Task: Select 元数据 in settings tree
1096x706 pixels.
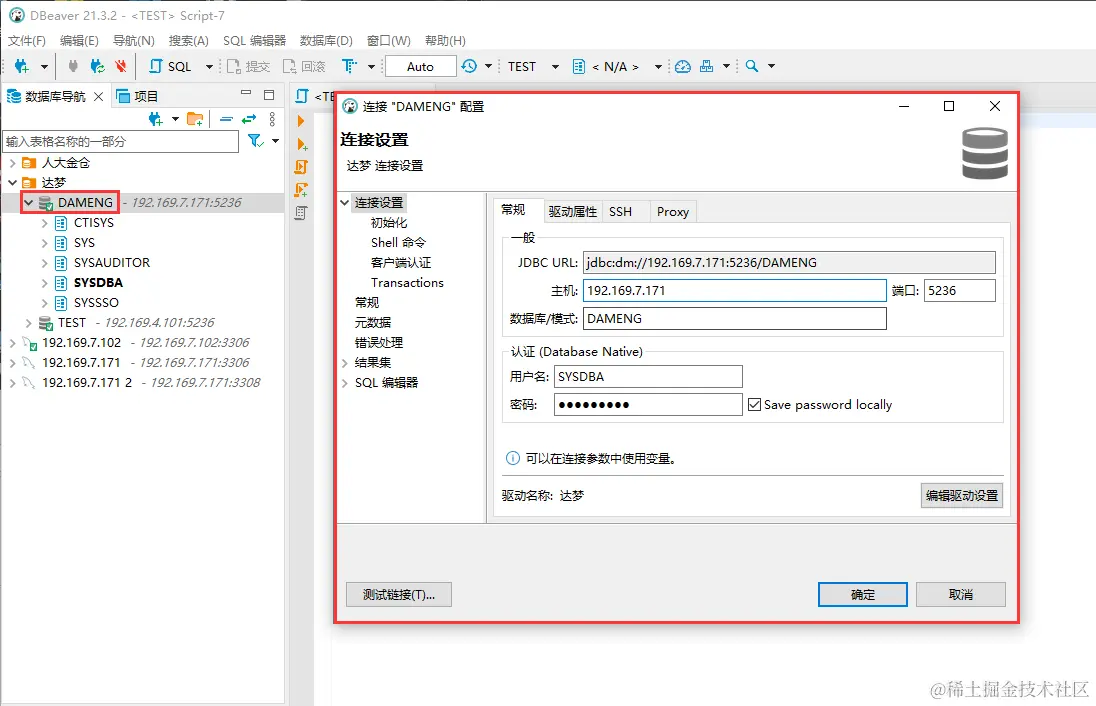Action: (x=373, y=323)
